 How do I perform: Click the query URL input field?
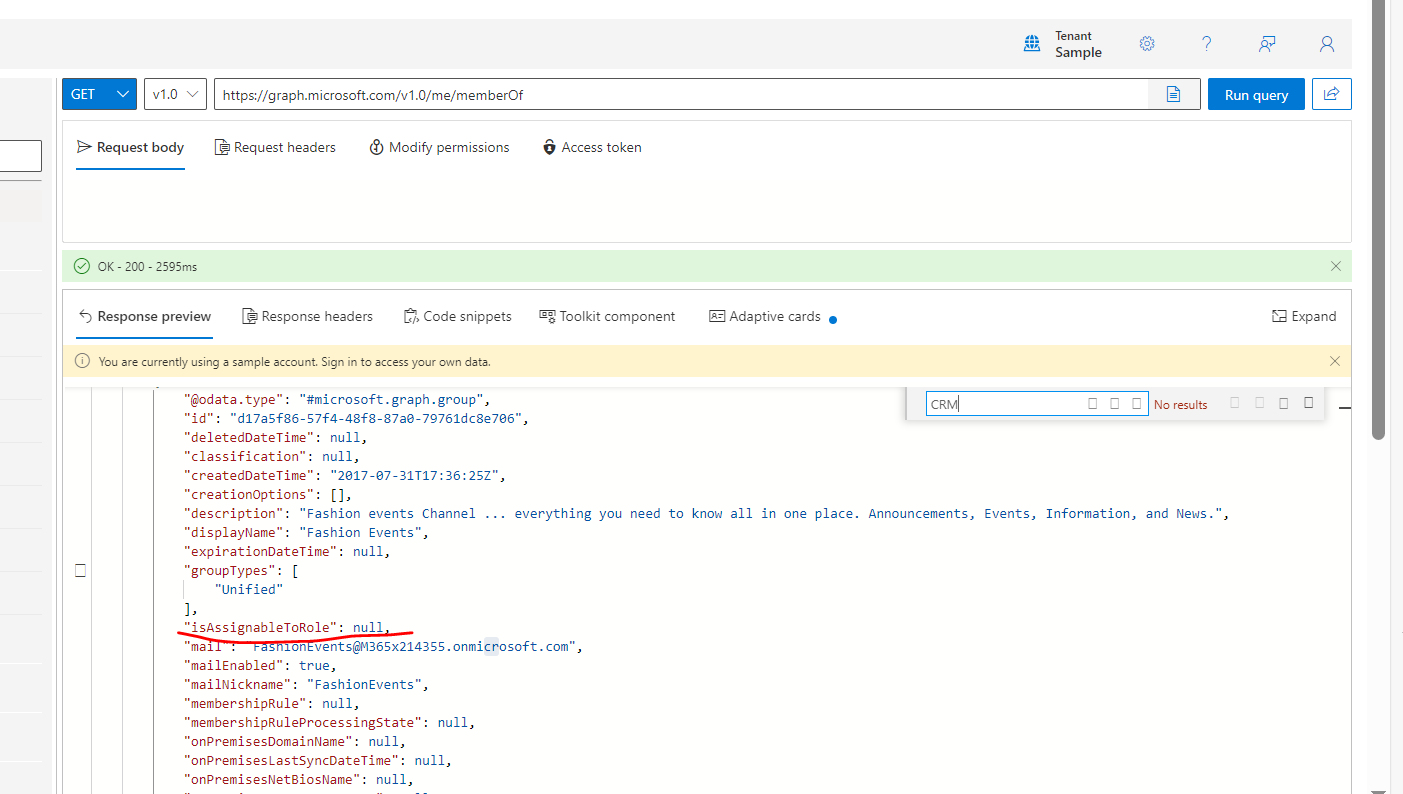point(681,94)
